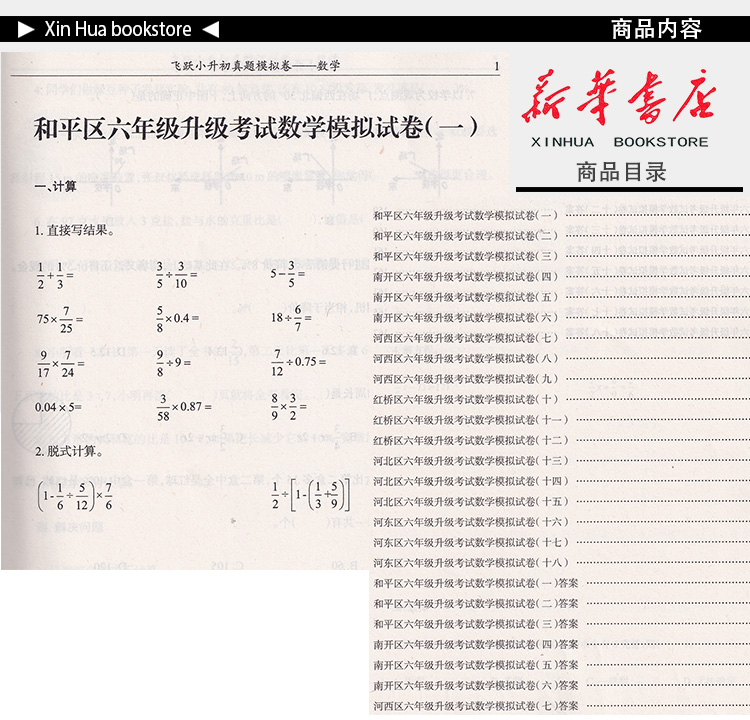Click catalog entry 河东区六年级升级考试数学模拟试卷(十六)
This screenshot has height=720, width=750.
[471, 522]
